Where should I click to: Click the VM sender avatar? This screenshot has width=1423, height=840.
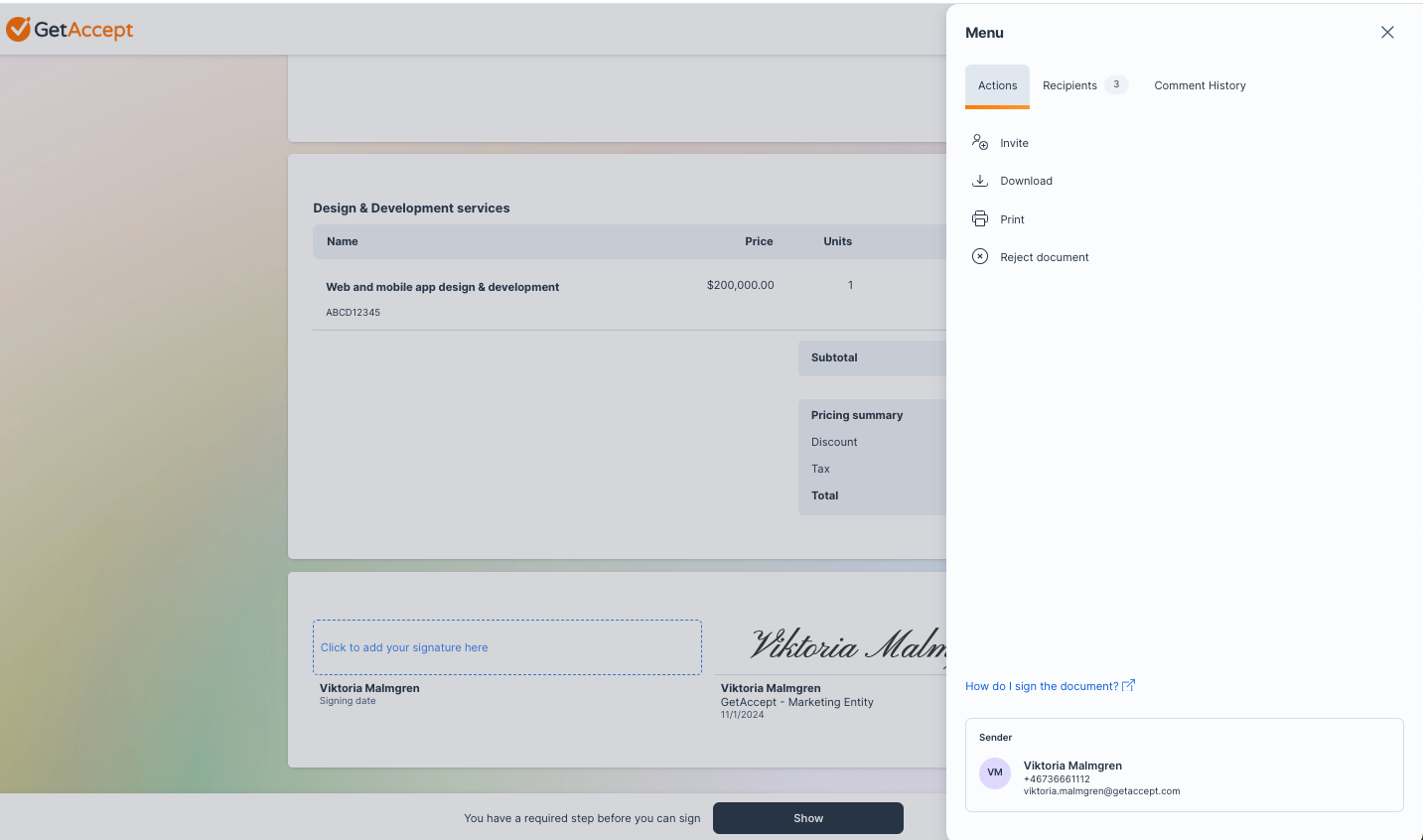(x=994, y=772)
